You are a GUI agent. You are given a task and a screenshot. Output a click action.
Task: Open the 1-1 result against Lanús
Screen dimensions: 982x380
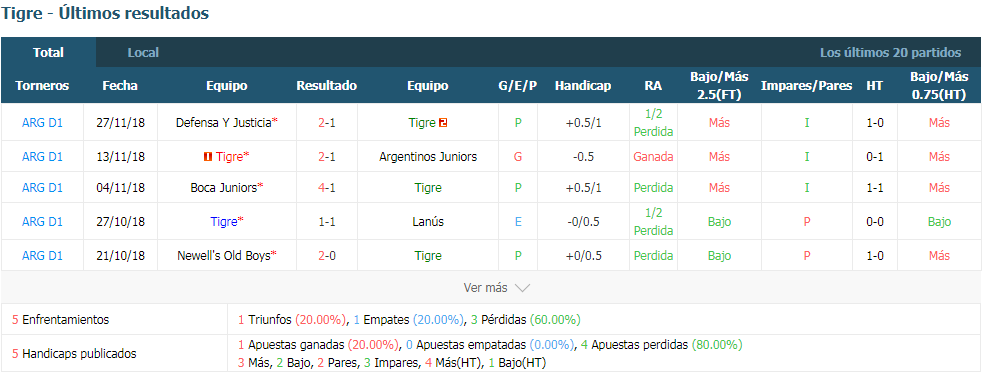(326, 222)
